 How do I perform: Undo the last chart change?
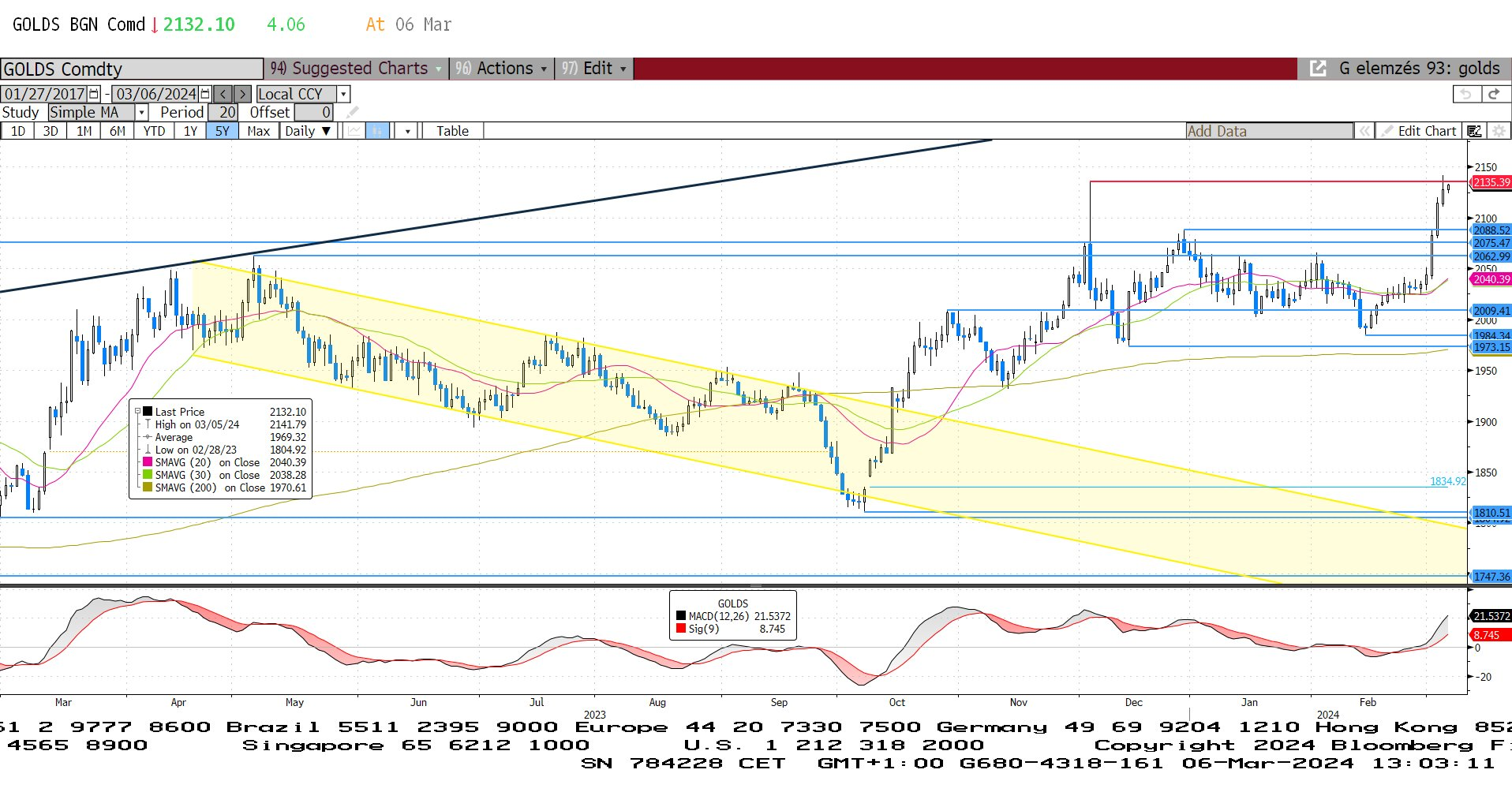point(1465,94)
